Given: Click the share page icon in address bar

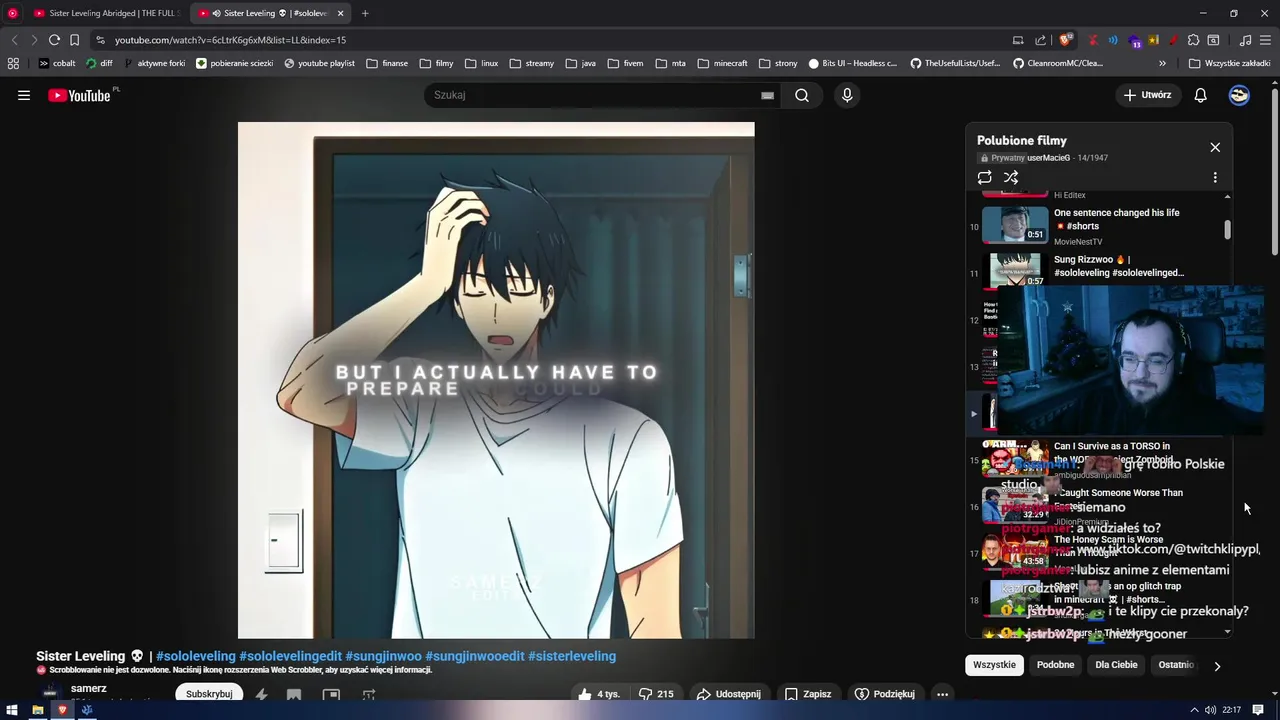Looking at the screenshot, I should [1040, 40].
